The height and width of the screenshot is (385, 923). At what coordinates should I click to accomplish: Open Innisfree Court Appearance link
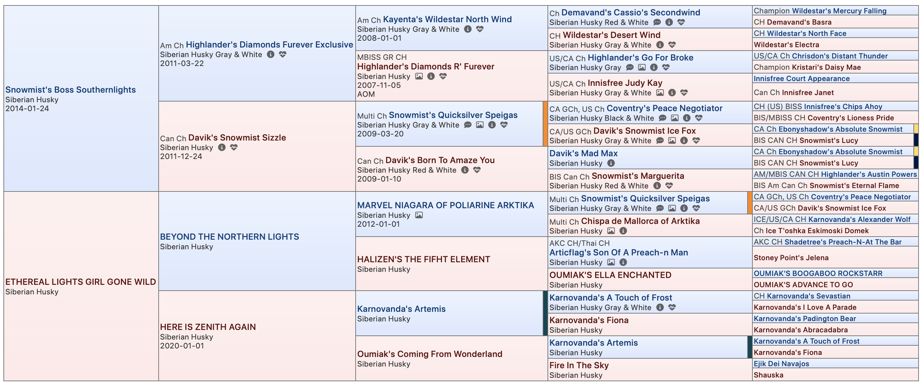click(801, 78)
